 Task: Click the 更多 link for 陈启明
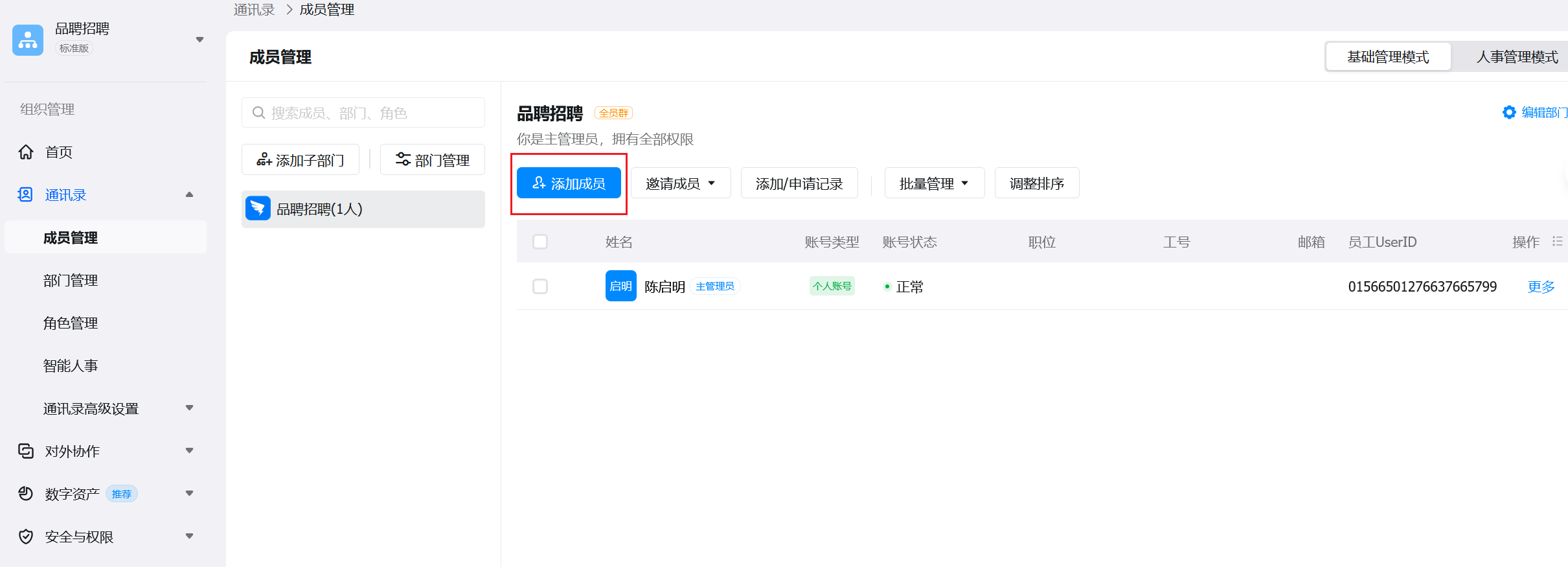pos(1541,287)
